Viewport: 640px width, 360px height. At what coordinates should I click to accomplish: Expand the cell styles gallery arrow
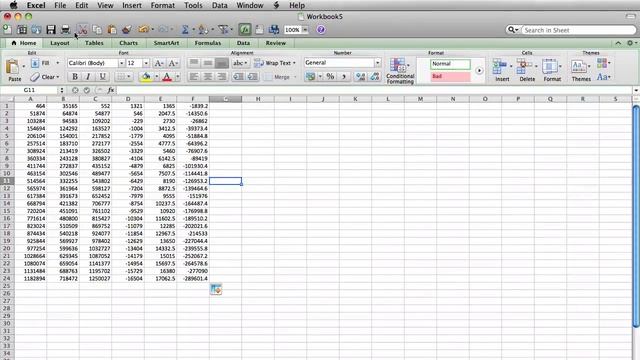point(479,70)
